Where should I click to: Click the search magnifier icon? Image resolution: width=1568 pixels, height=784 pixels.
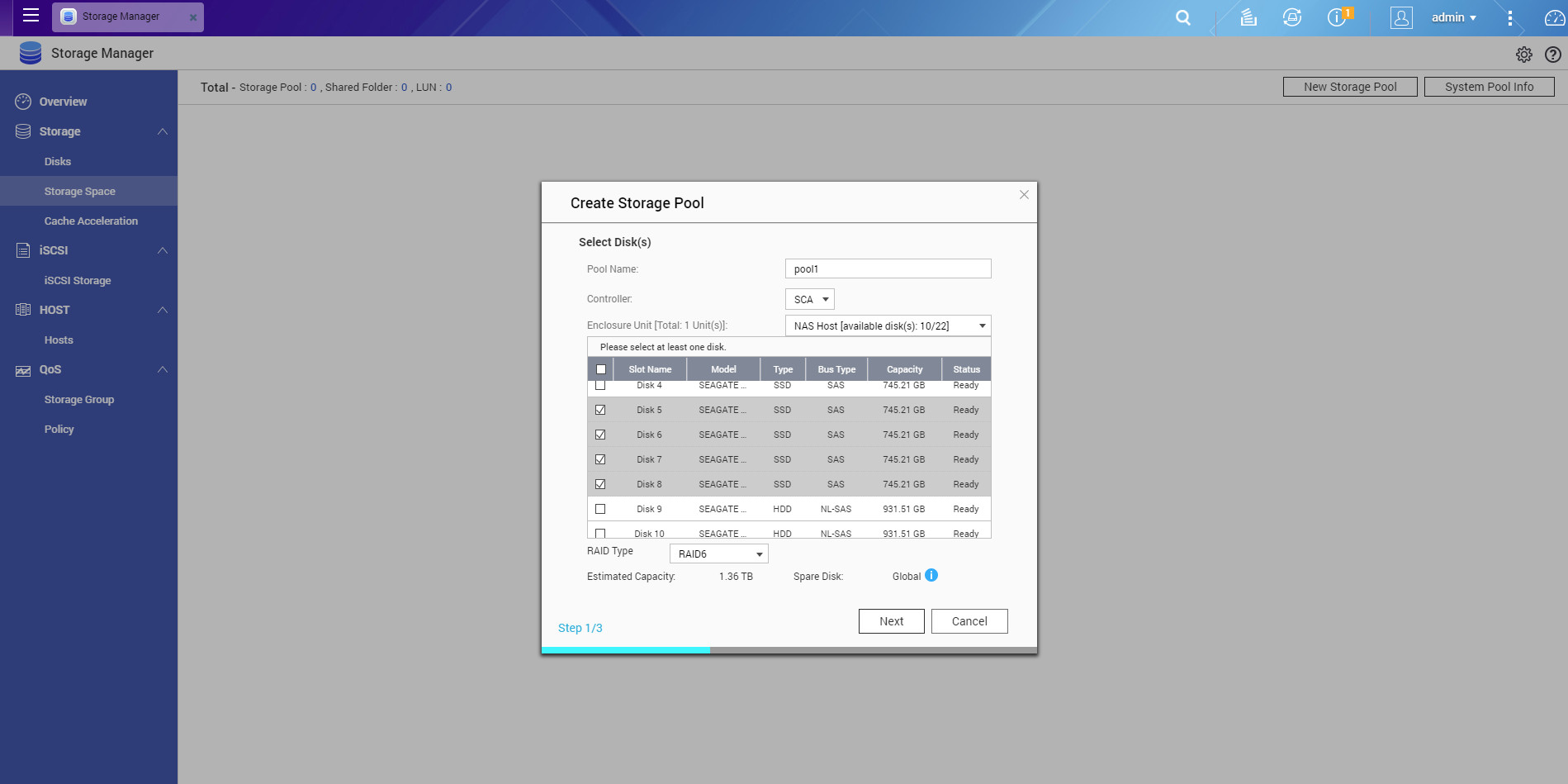point(1182,17)
